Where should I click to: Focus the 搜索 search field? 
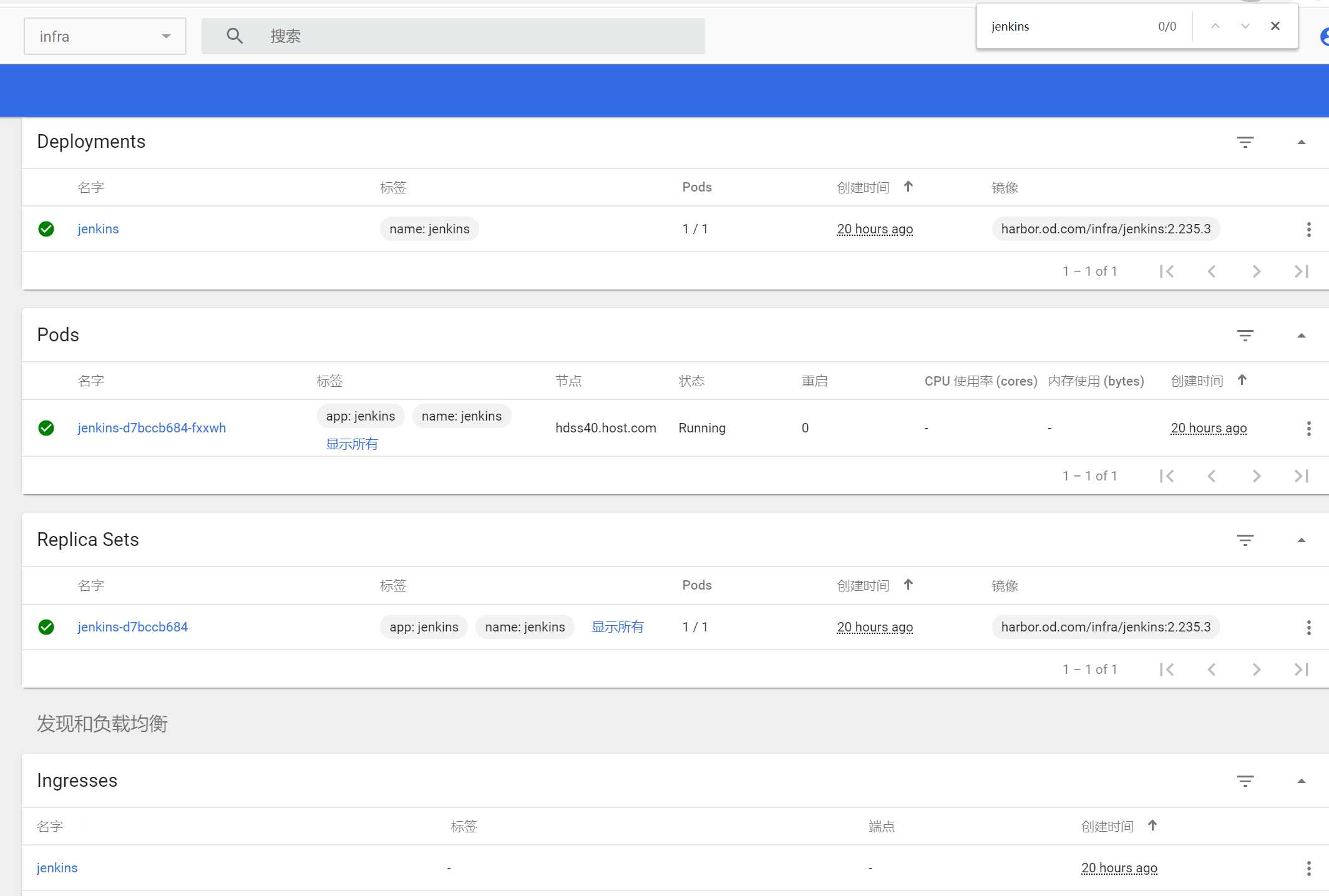click(453, 36)
